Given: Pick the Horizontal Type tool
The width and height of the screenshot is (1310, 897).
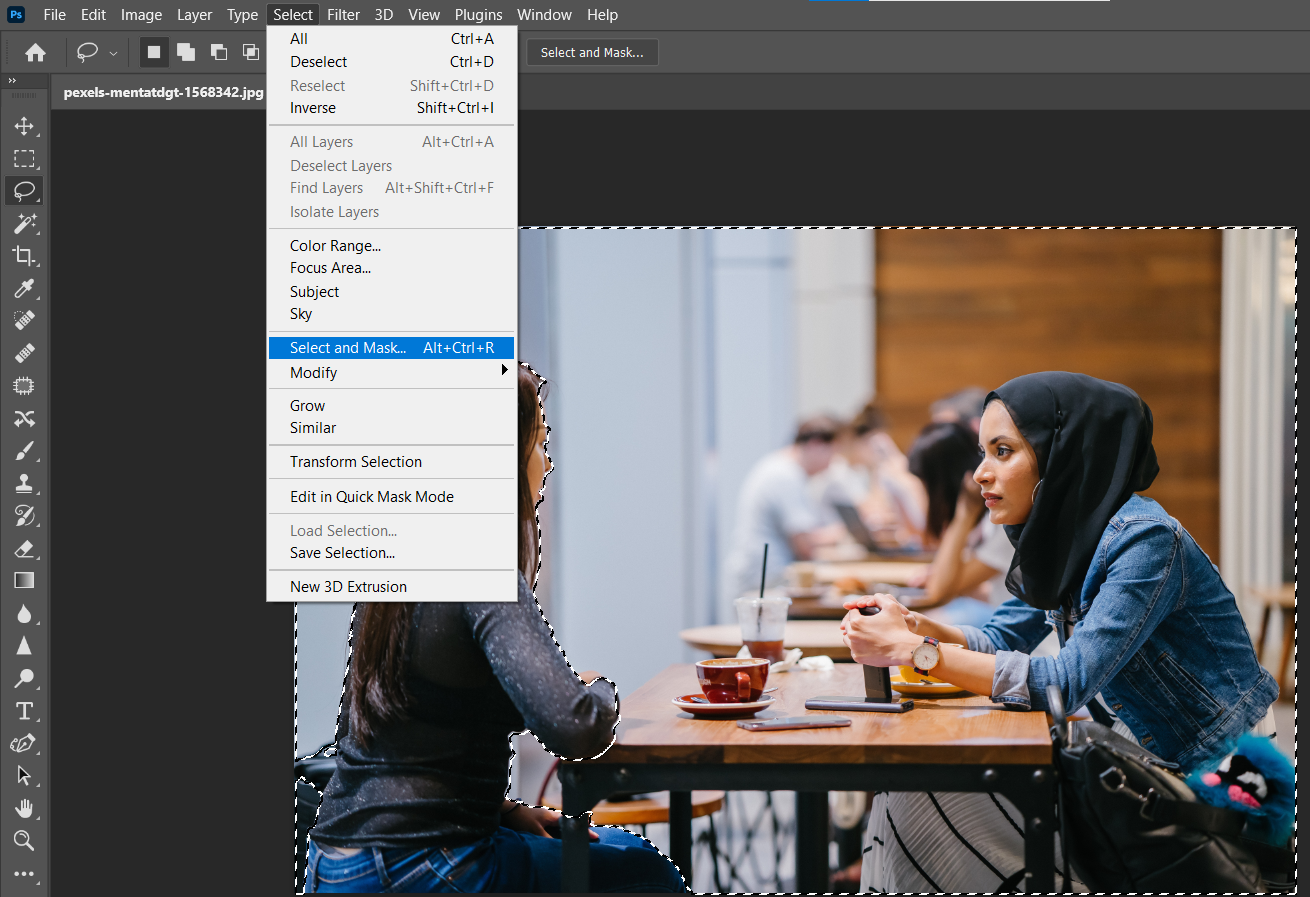Looking at the screenshot, I should 24,711.
